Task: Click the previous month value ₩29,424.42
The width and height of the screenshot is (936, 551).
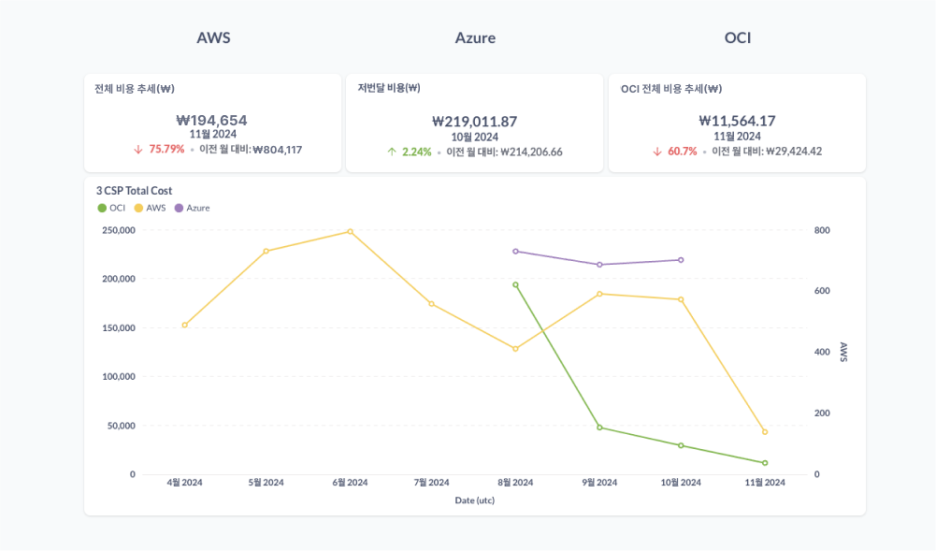Action: 794,152
